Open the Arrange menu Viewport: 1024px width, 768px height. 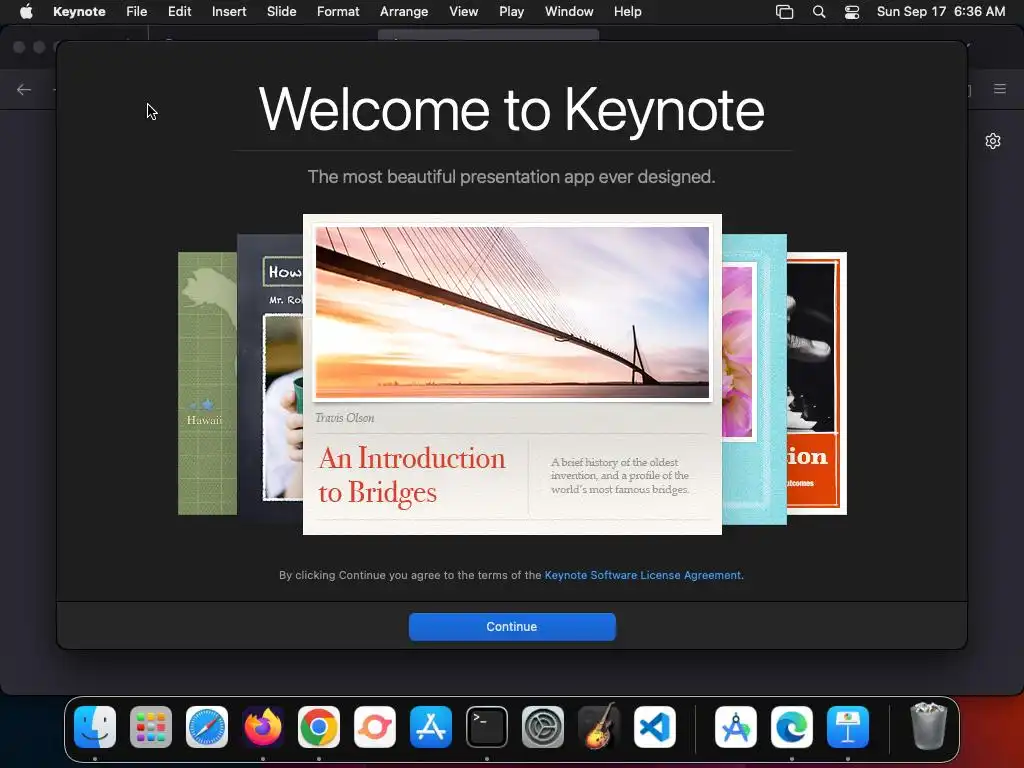(x=404, y=12)
